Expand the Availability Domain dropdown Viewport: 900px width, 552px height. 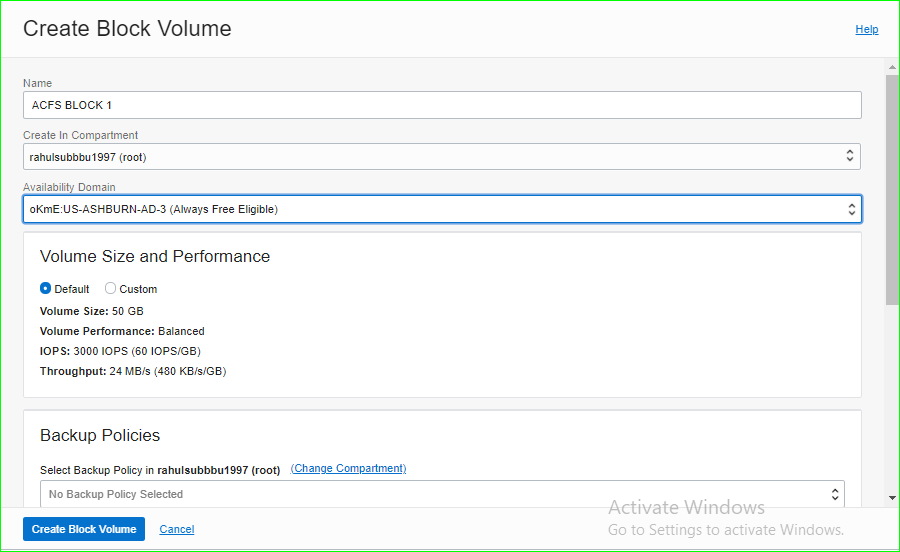click(x=441, y=209)
